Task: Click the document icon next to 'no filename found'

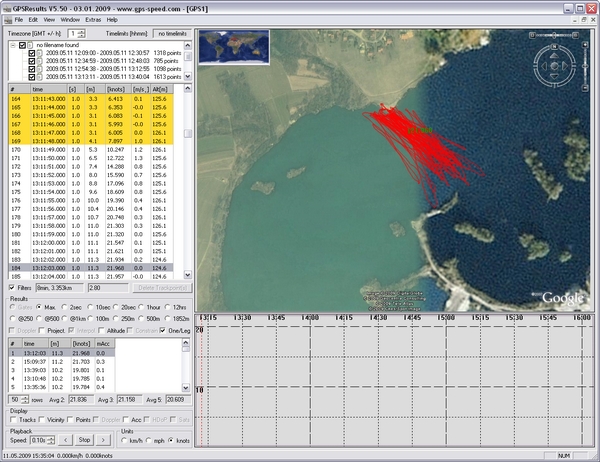Action: (x=30, y=45)
